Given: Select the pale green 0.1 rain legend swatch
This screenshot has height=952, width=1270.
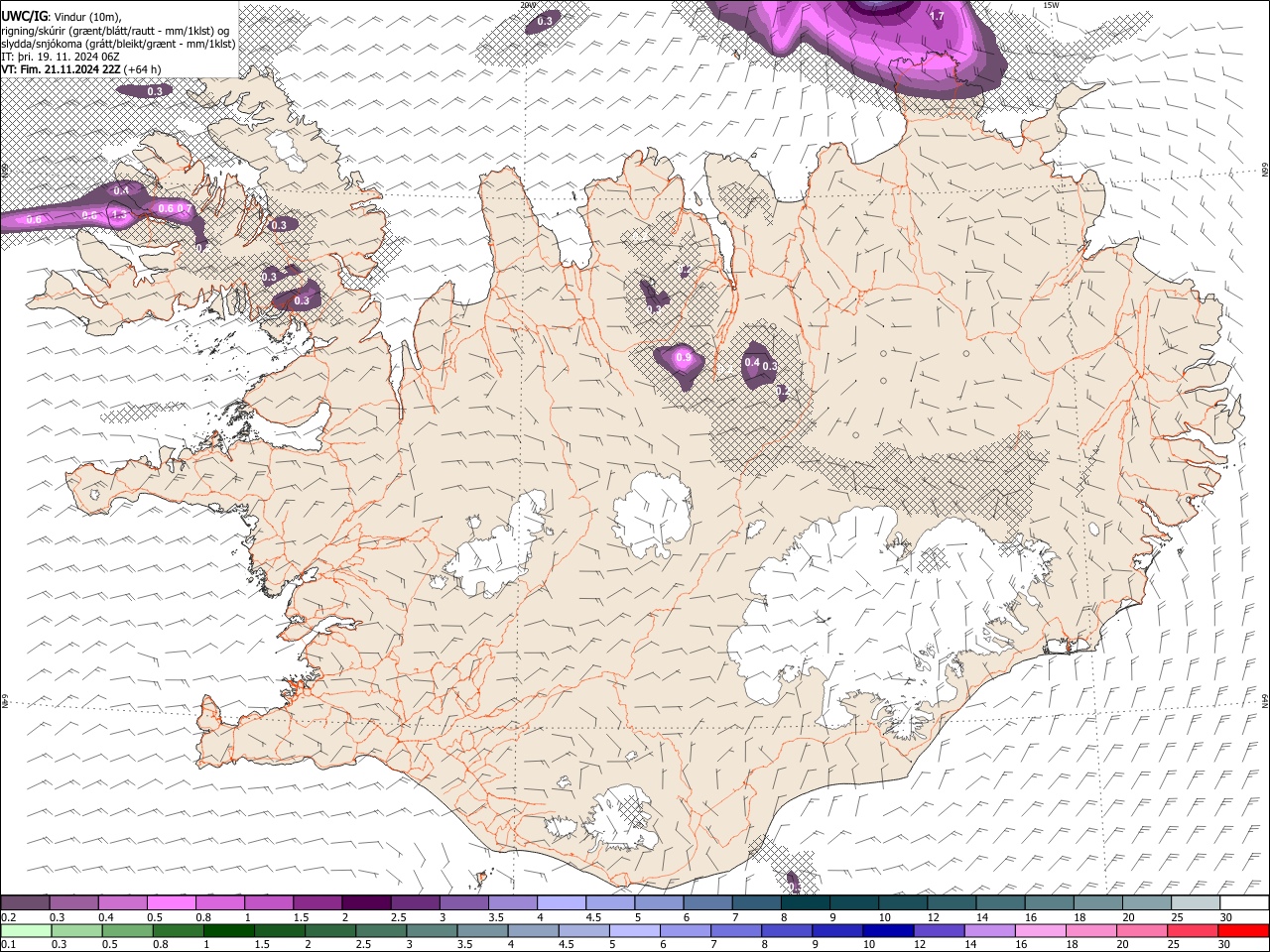Looking at the screenshot, I should pos(25,930).
